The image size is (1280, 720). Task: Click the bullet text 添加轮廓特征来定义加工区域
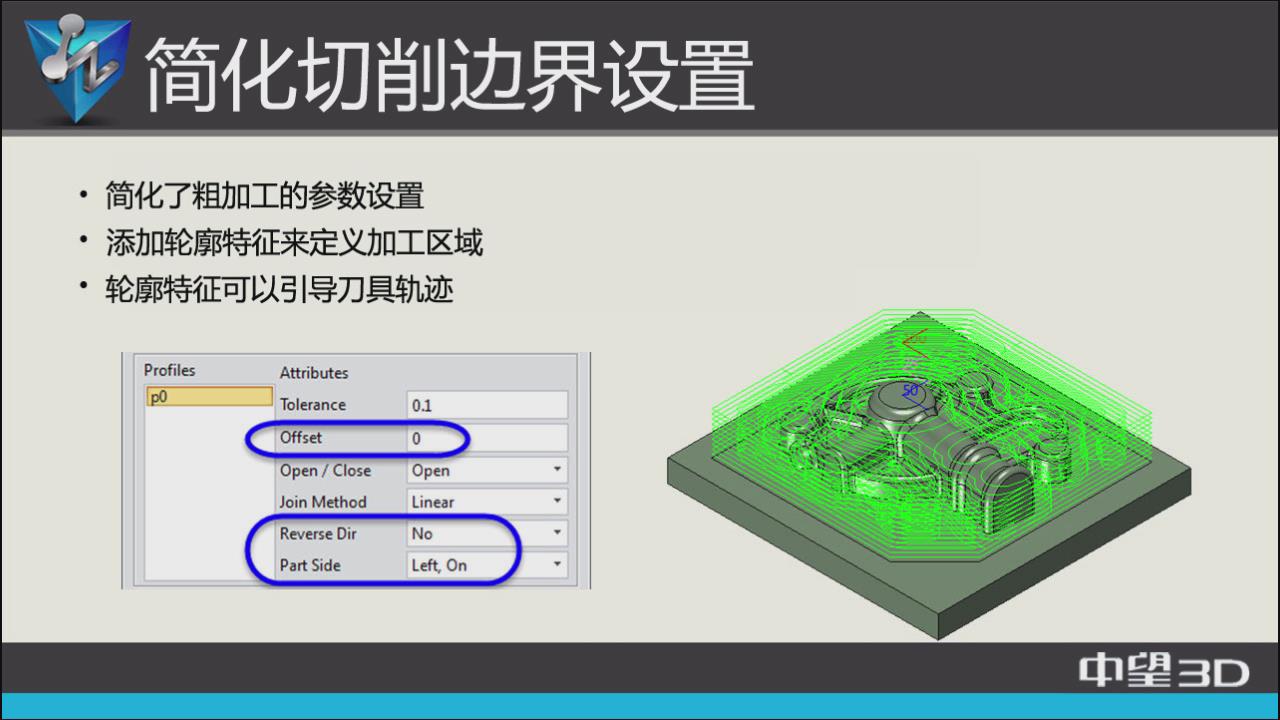(x=294, y=243)
